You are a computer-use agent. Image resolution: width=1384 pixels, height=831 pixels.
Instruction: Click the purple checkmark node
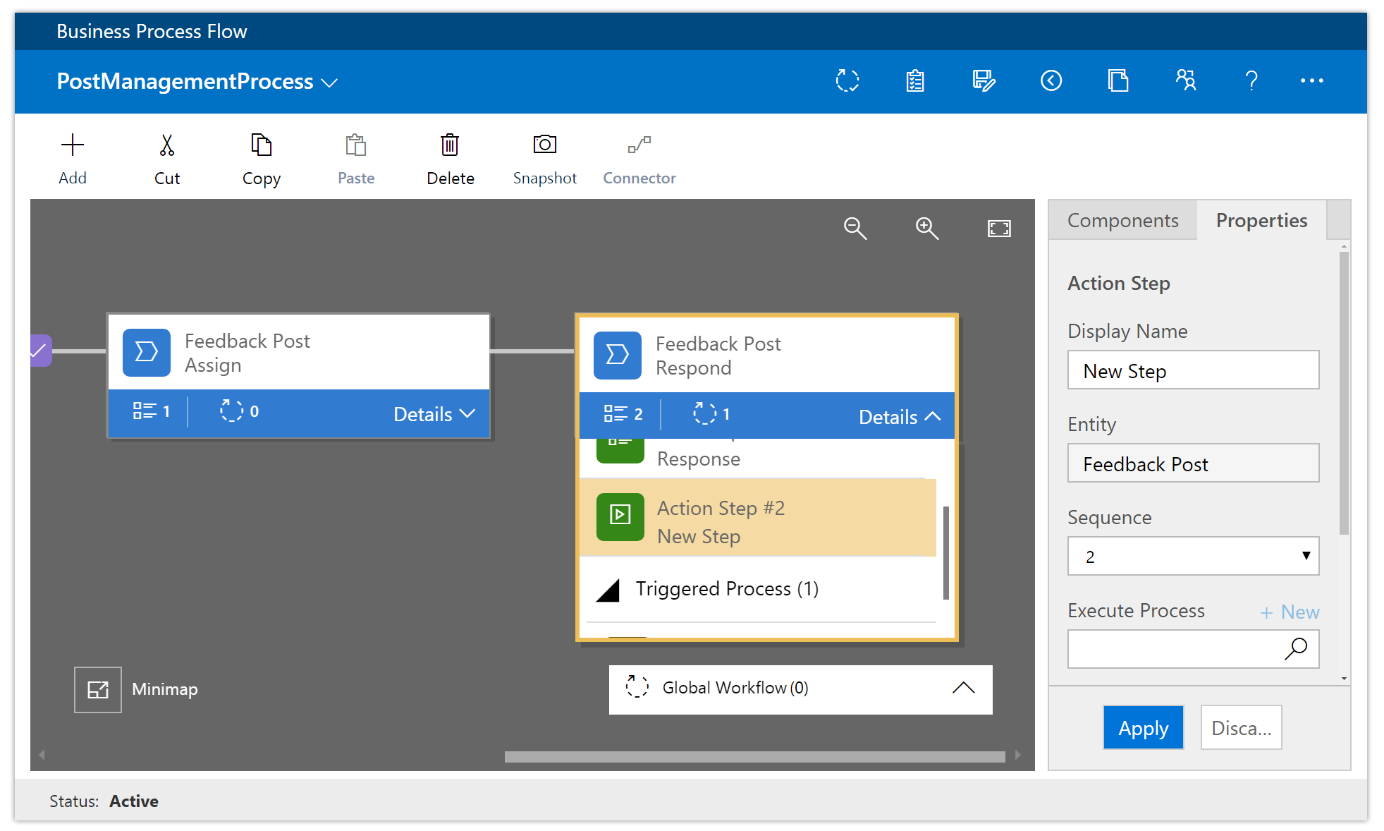click(40, 351)
